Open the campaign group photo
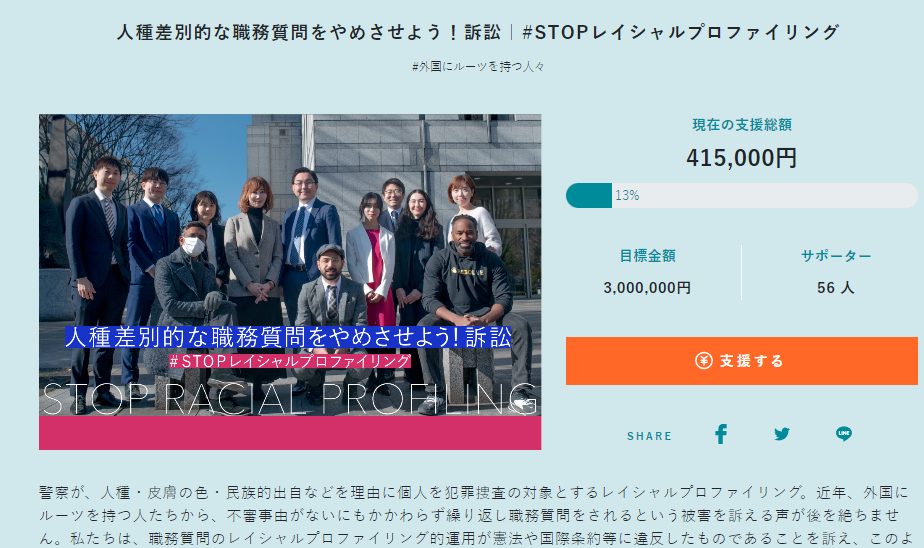 290,282
